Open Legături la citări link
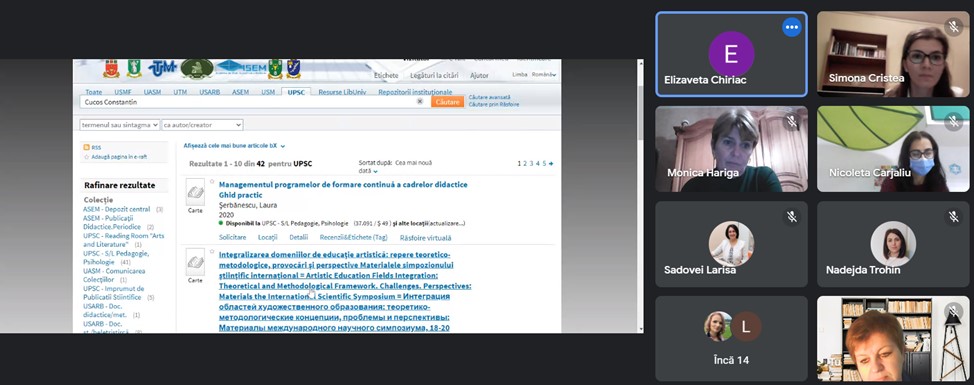Image resolution: width=974 pixels, height=385 pixels. click(434, 75)
